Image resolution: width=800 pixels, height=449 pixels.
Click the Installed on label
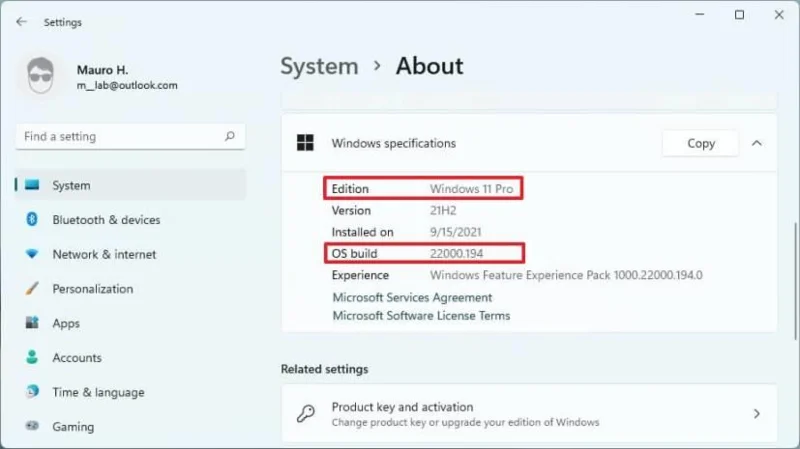362,232
